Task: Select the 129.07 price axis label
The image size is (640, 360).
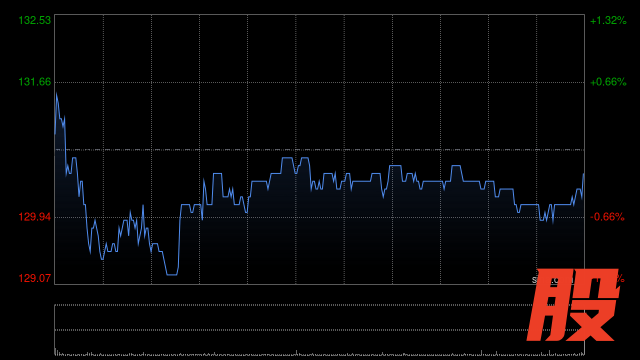Action: pos(35,278)
